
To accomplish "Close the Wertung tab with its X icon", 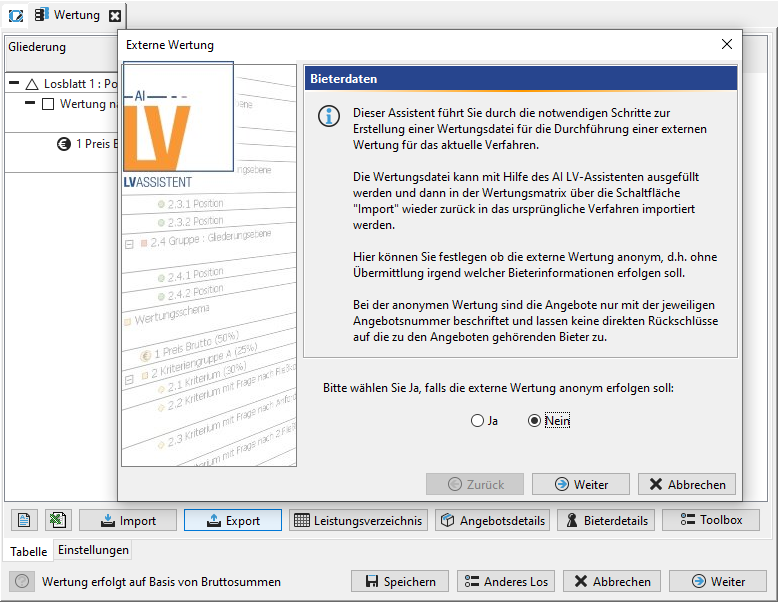I will (x=115, y=16).
